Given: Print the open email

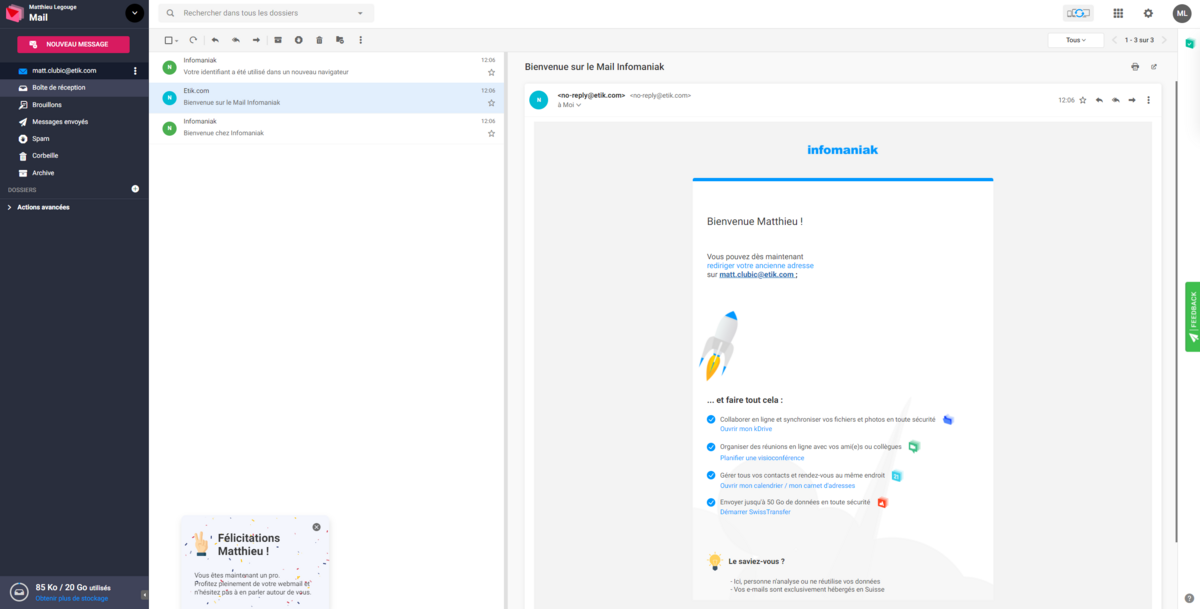Looking at the screenshot, I should click(x=1135, y=67).
